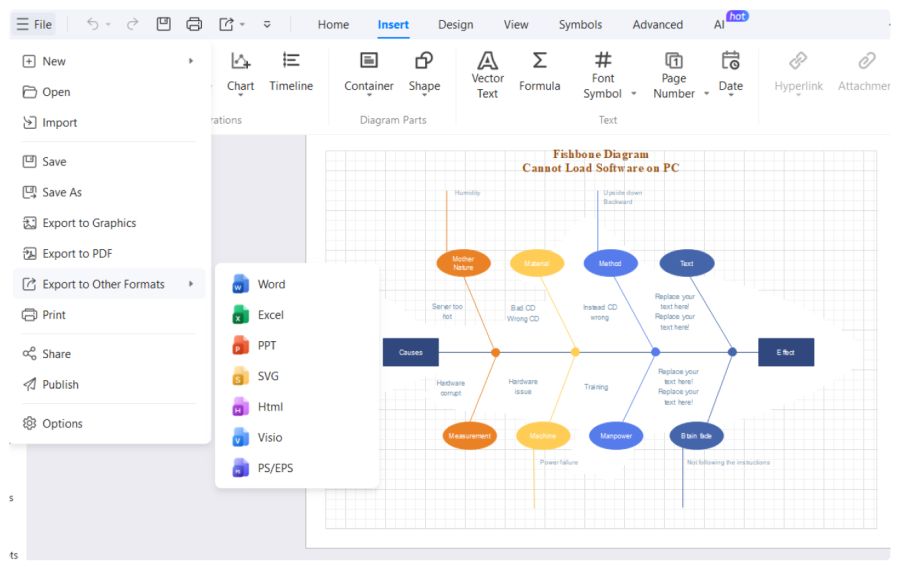
Task: Select the Method oval shape
Action: point(610,263)
